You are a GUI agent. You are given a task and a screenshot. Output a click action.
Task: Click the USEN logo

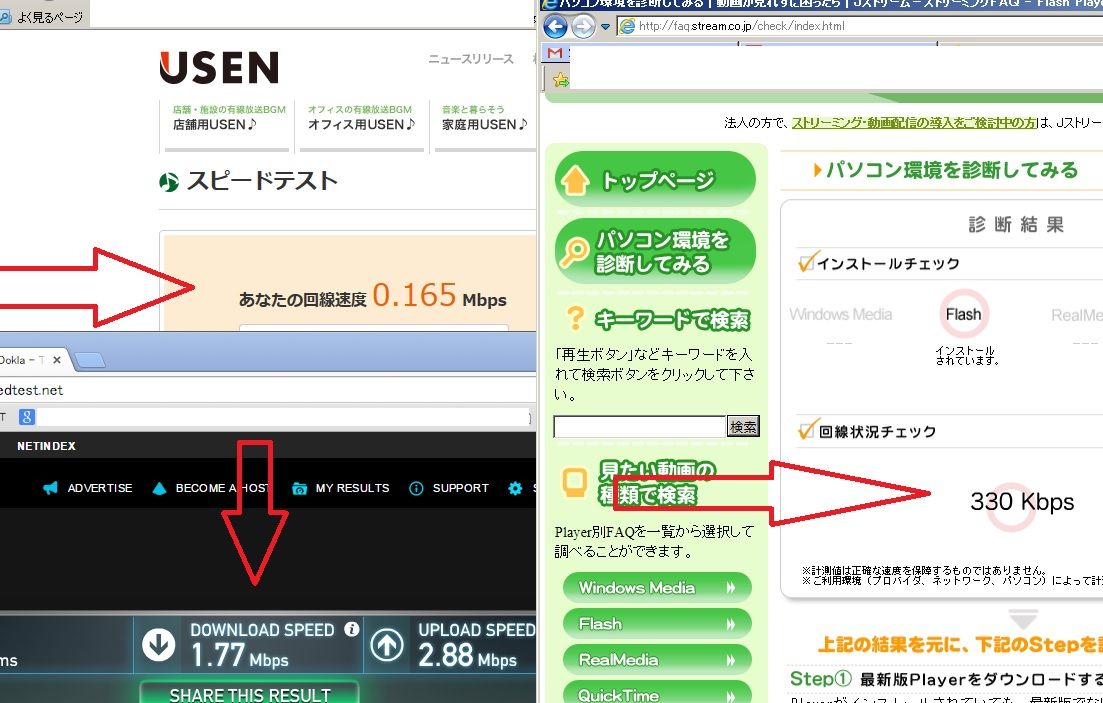pyautogui.click(x=219, y=68)
